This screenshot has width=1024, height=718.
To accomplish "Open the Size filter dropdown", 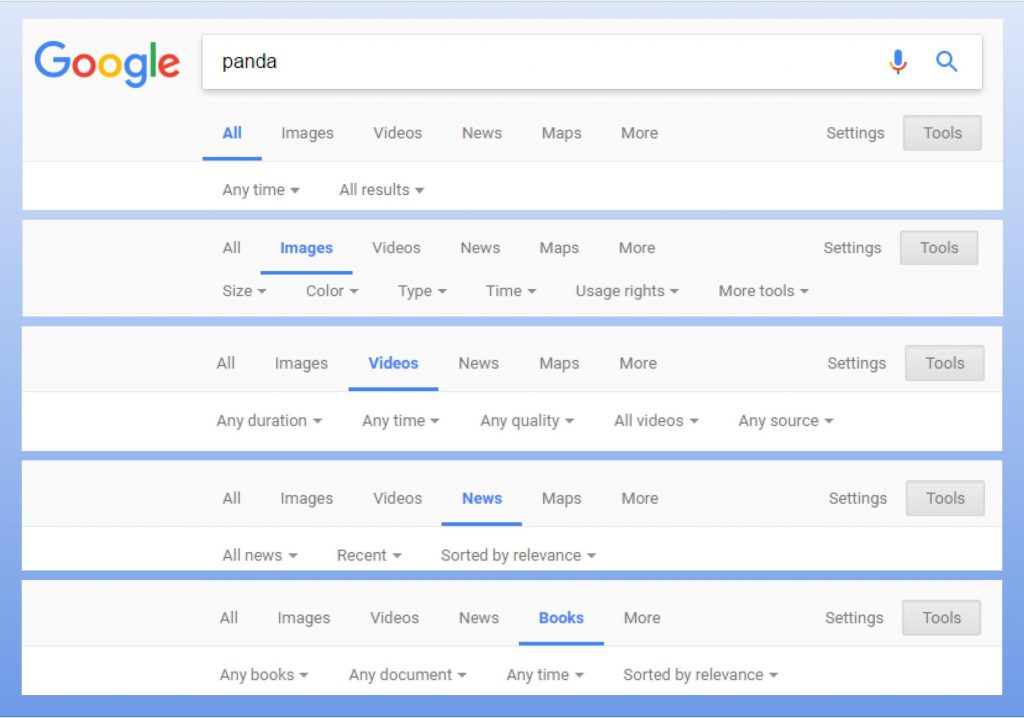I will (244, 291).
